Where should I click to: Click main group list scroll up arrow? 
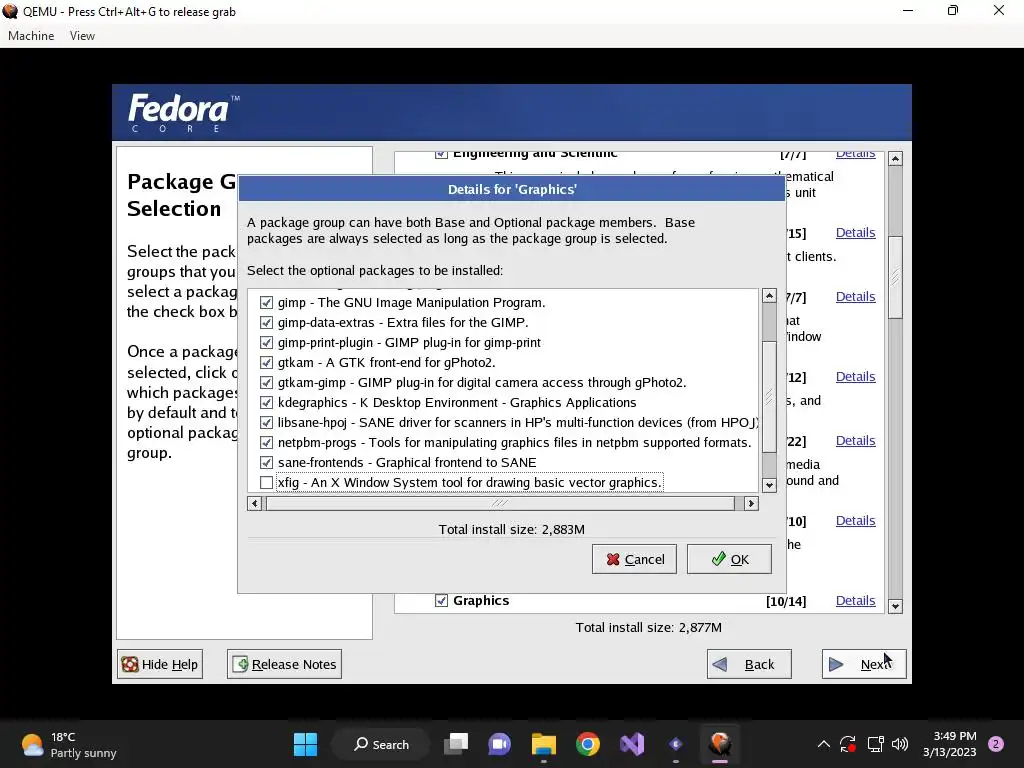point(895,159)
